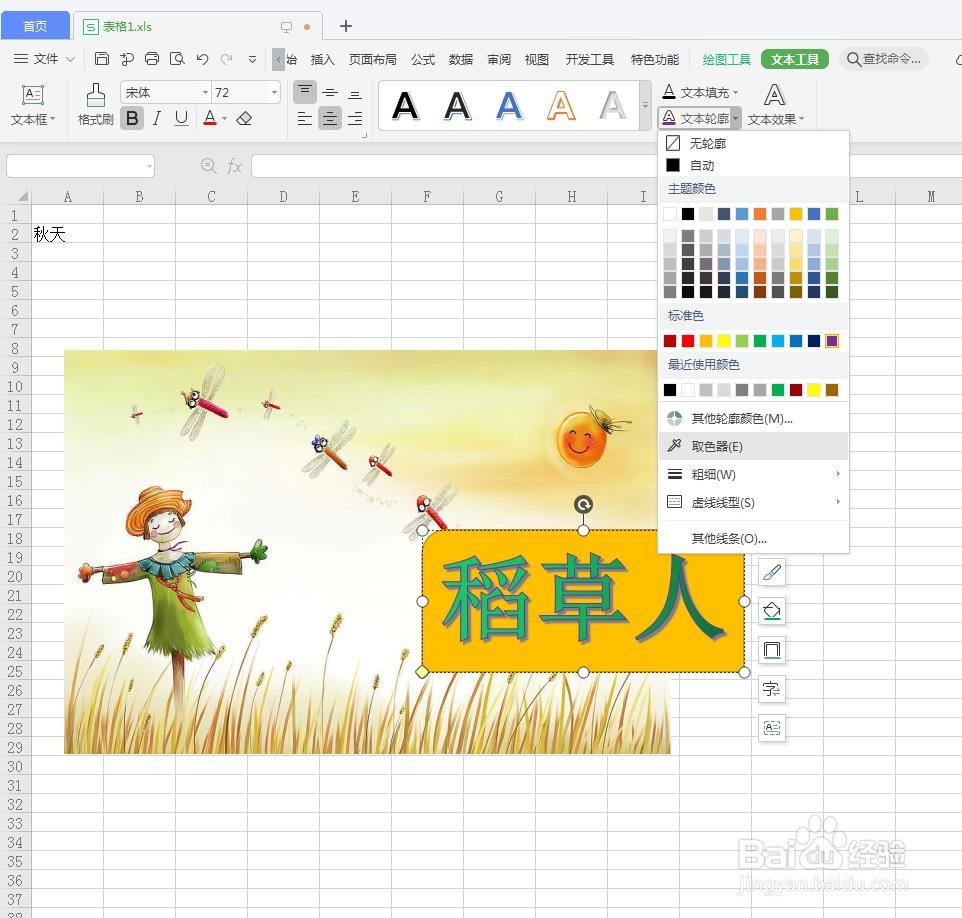The image size is (962, 918).
Task: Click the Redo arrow icon
Action: (x=226, y=59)
